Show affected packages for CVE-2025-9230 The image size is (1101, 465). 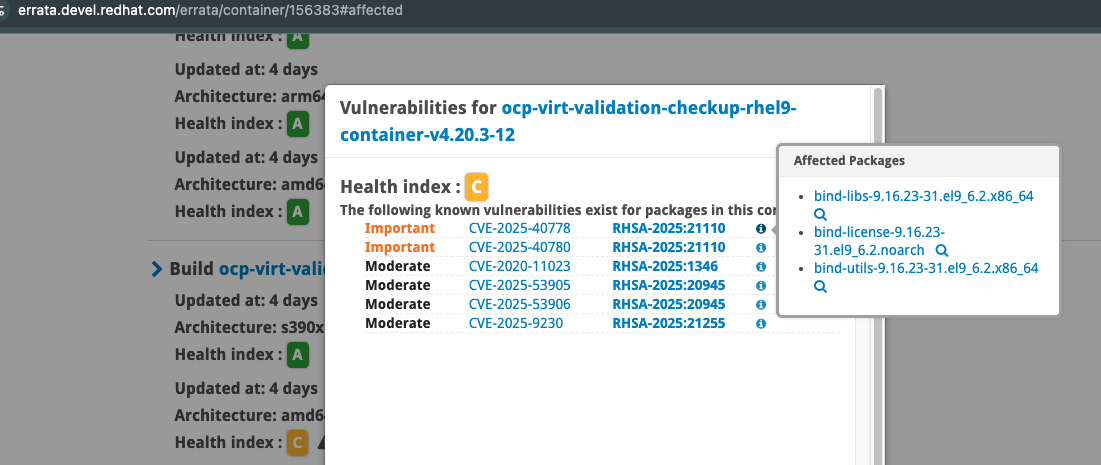coord(761,324)
